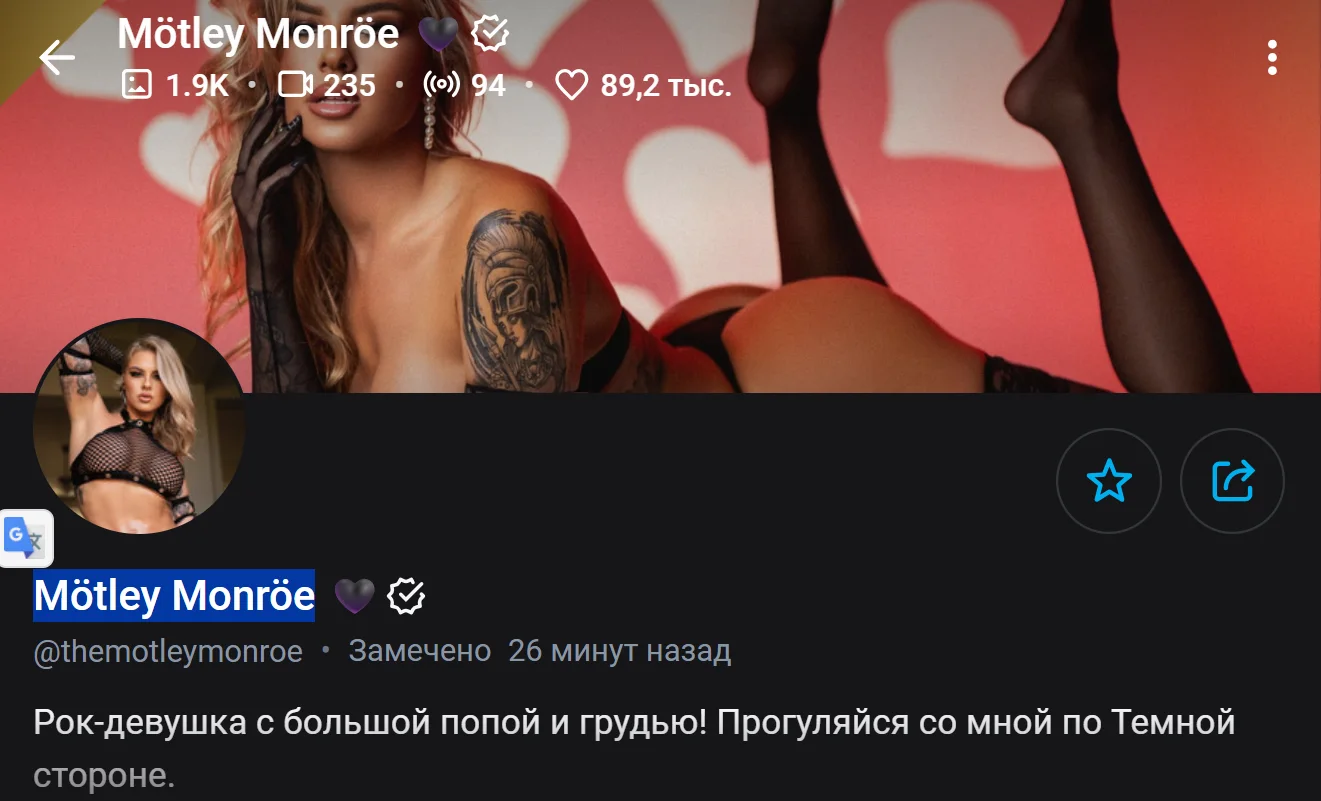Click the photos count icon 1.9K

[137, 85]
